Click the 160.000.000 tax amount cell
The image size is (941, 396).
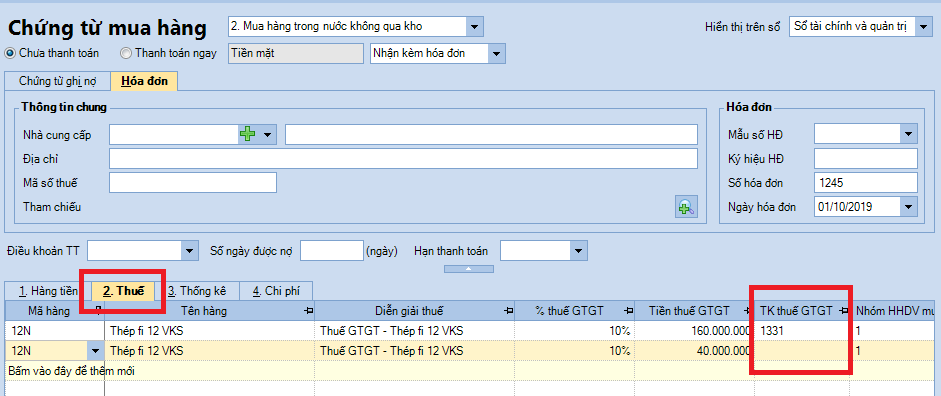click(695, 331)
